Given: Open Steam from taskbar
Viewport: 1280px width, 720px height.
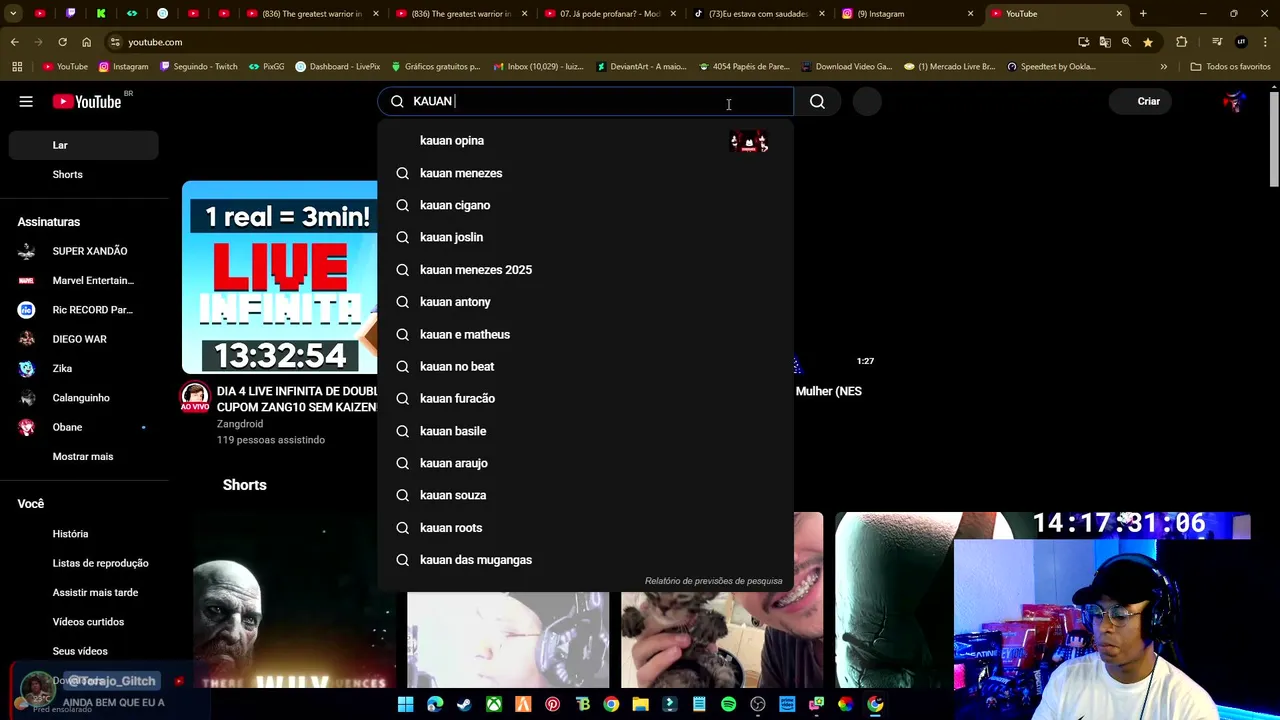Looking at the screenshot, I should pos(464,705).
